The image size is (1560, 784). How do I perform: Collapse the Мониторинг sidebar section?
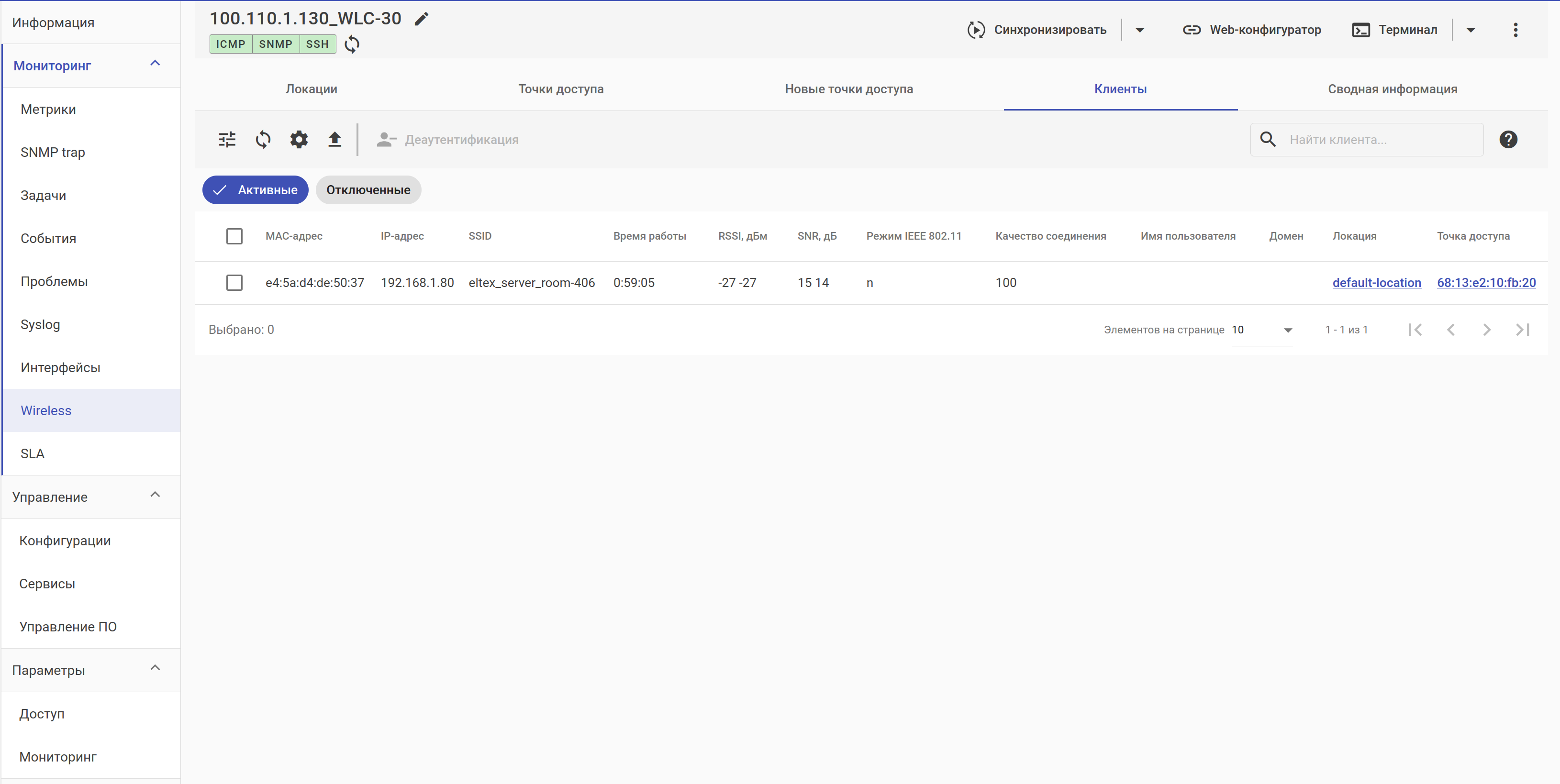[x=155, y=64]
